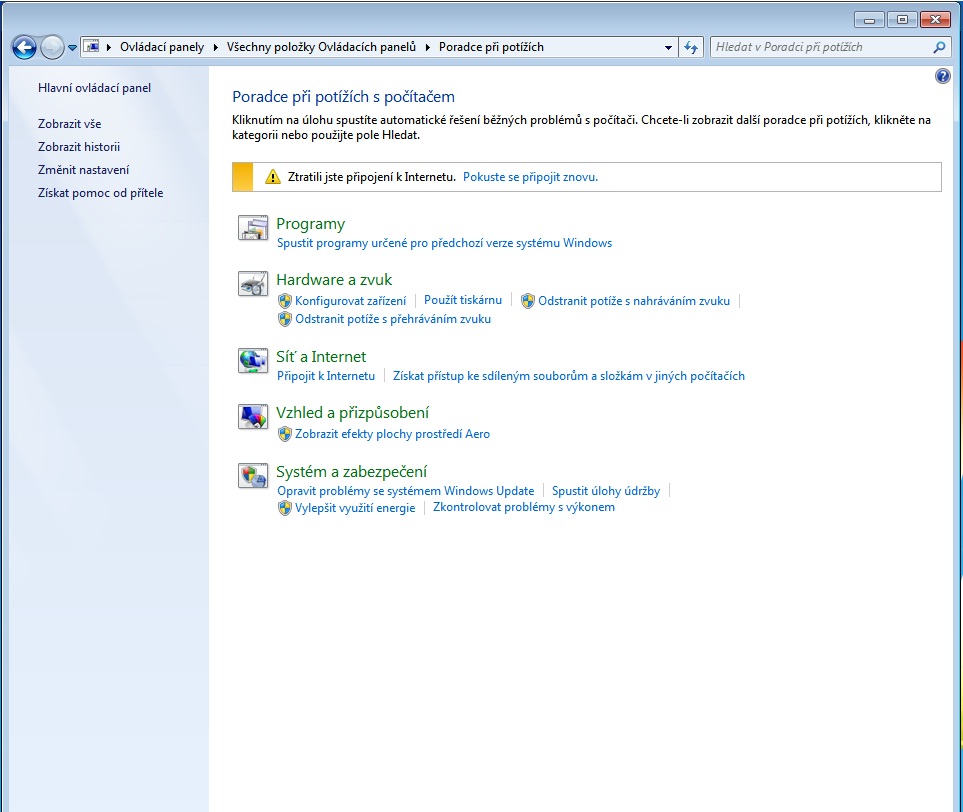963x812 pixels.
Task: Click shield icon beside Konfigurovat zařízení
Action: pyautogui.click(x=284, y=301)
